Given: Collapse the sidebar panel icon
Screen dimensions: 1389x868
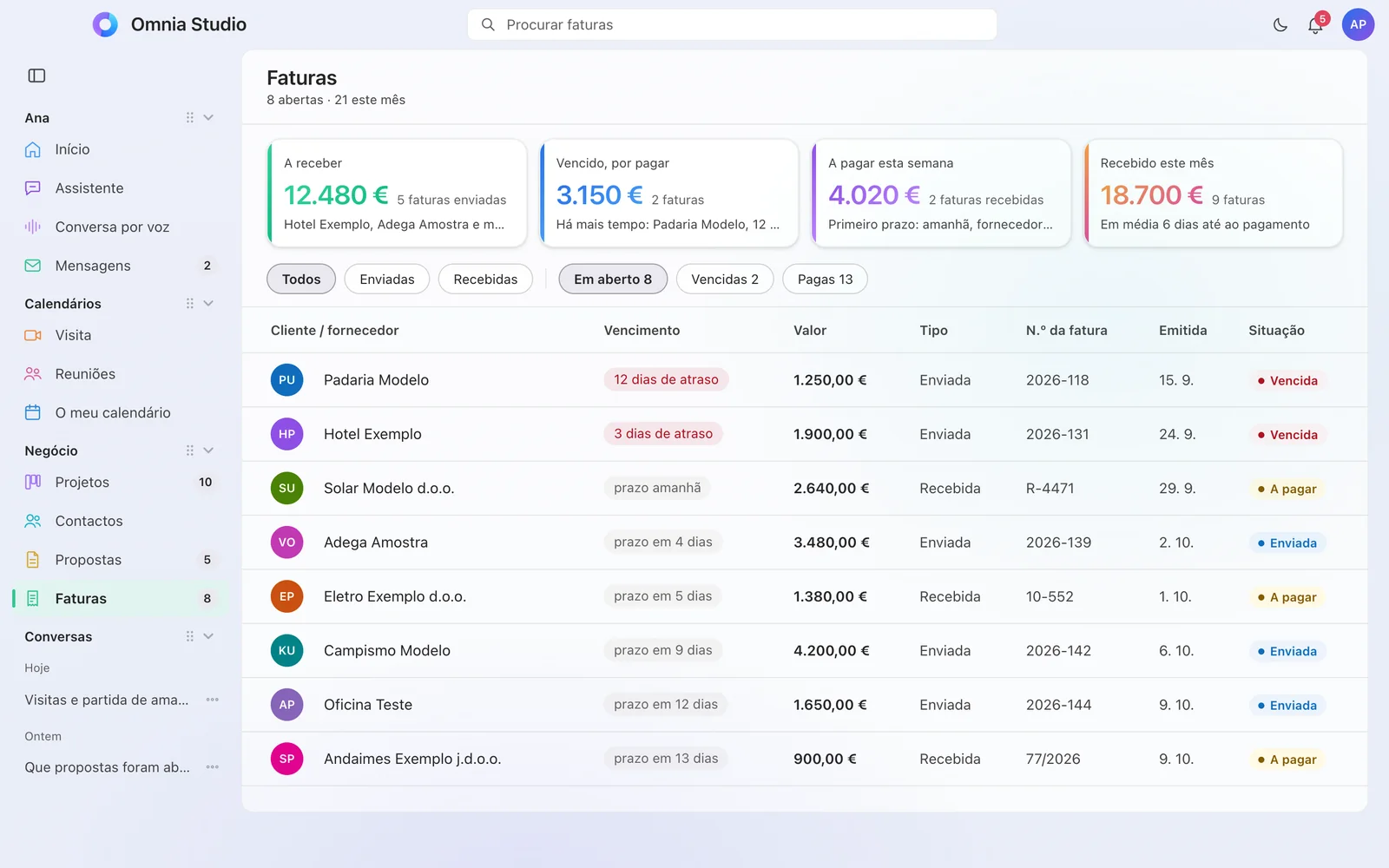Looking at the screenshot, I should click(x=36, y=76).
